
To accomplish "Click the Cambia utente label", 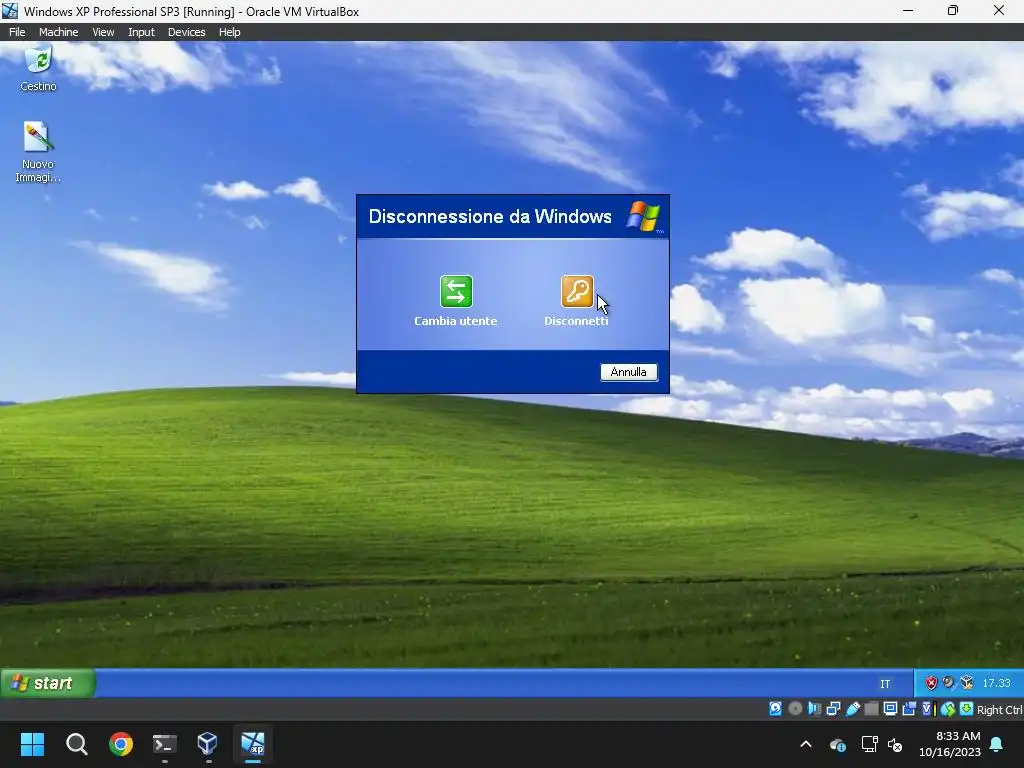I will [456, 321].
